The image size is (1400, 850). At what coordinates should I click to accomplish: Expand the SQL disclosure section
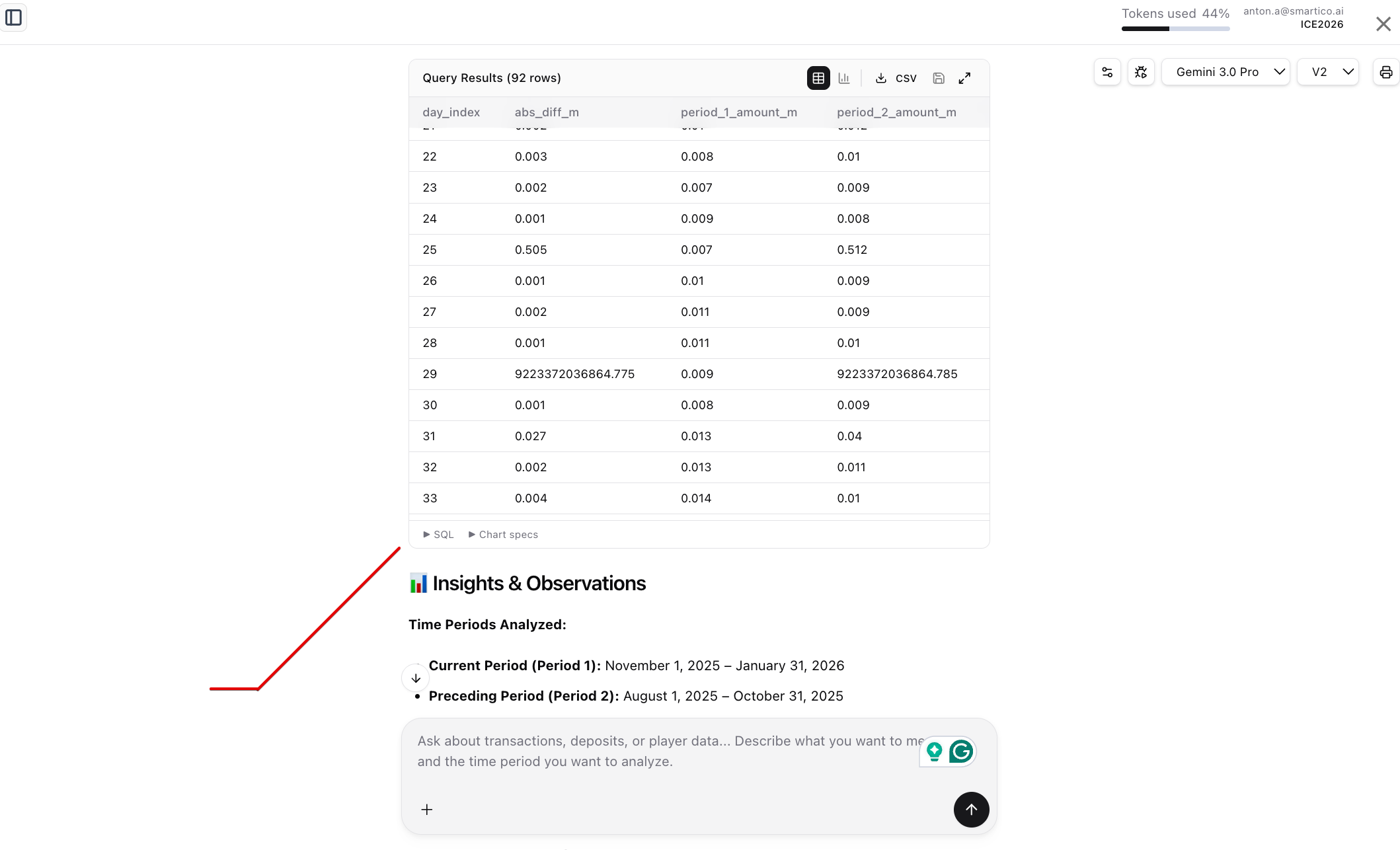[439, 535]
